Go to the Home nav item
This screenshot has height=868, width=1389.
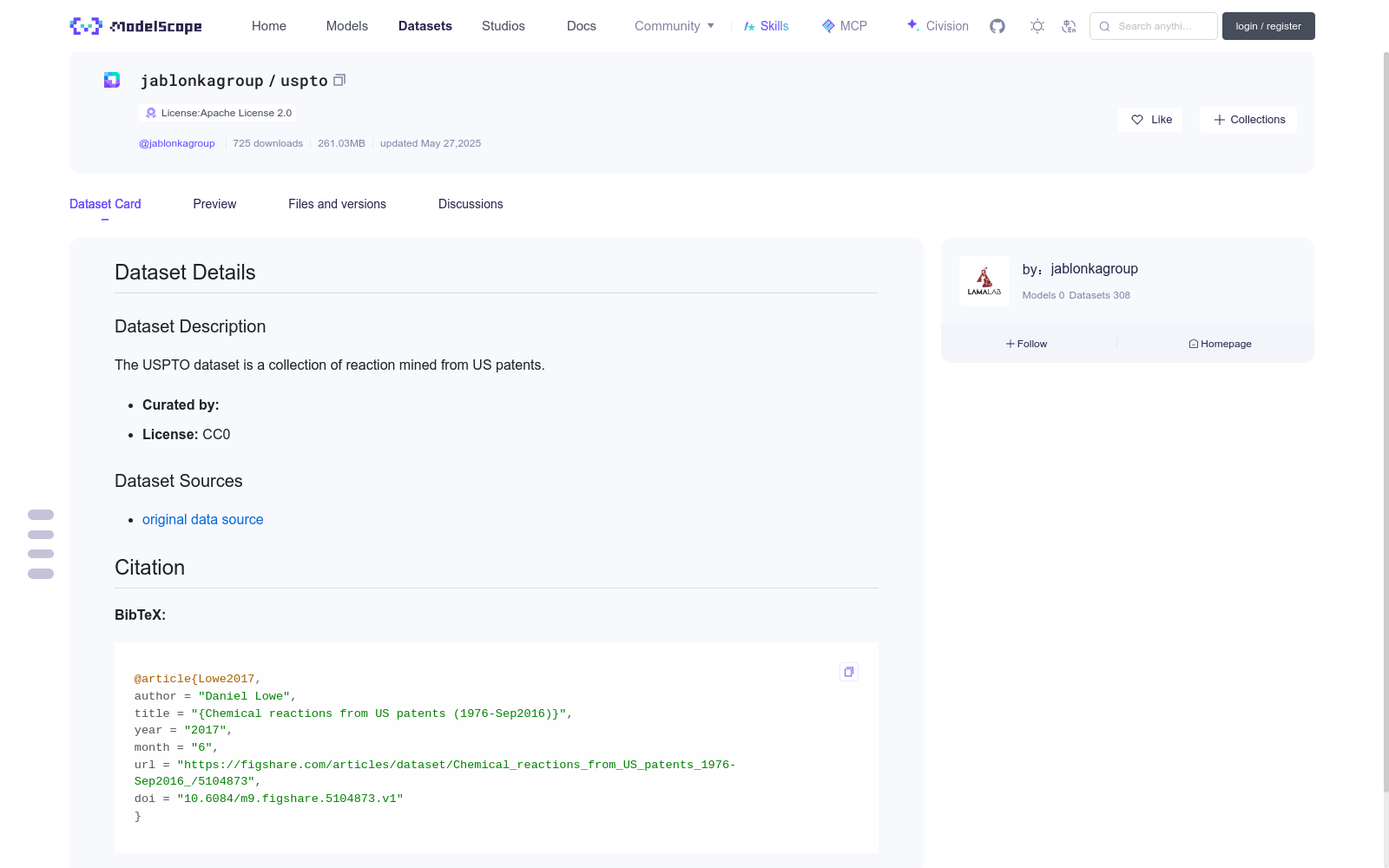269,26
